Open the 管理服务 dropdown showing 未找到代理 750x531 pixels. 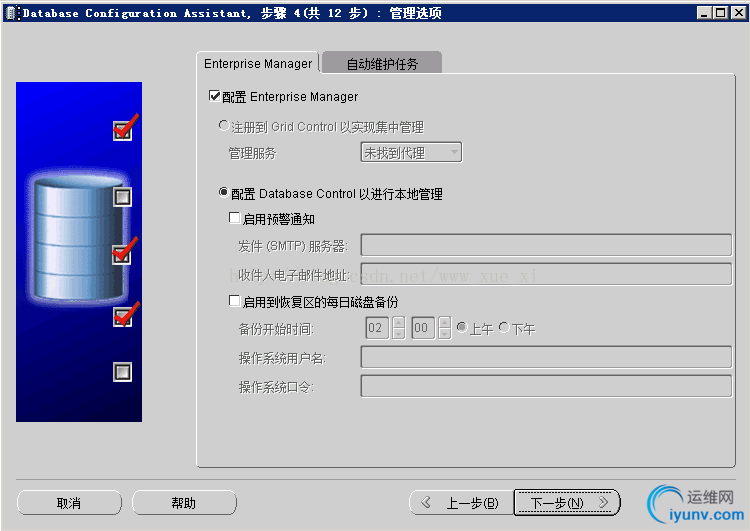coord(411,153)
